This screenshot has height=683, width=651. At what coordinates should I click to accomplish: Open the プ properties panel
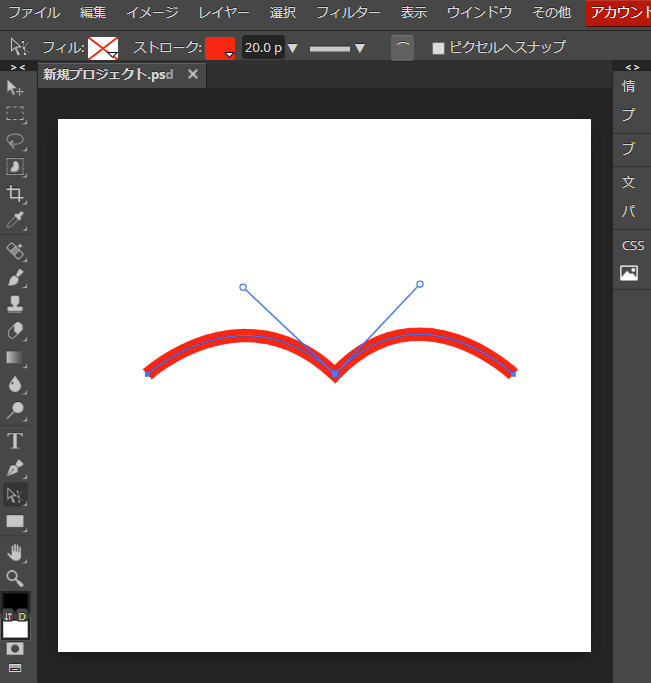[x=628, y=115]
